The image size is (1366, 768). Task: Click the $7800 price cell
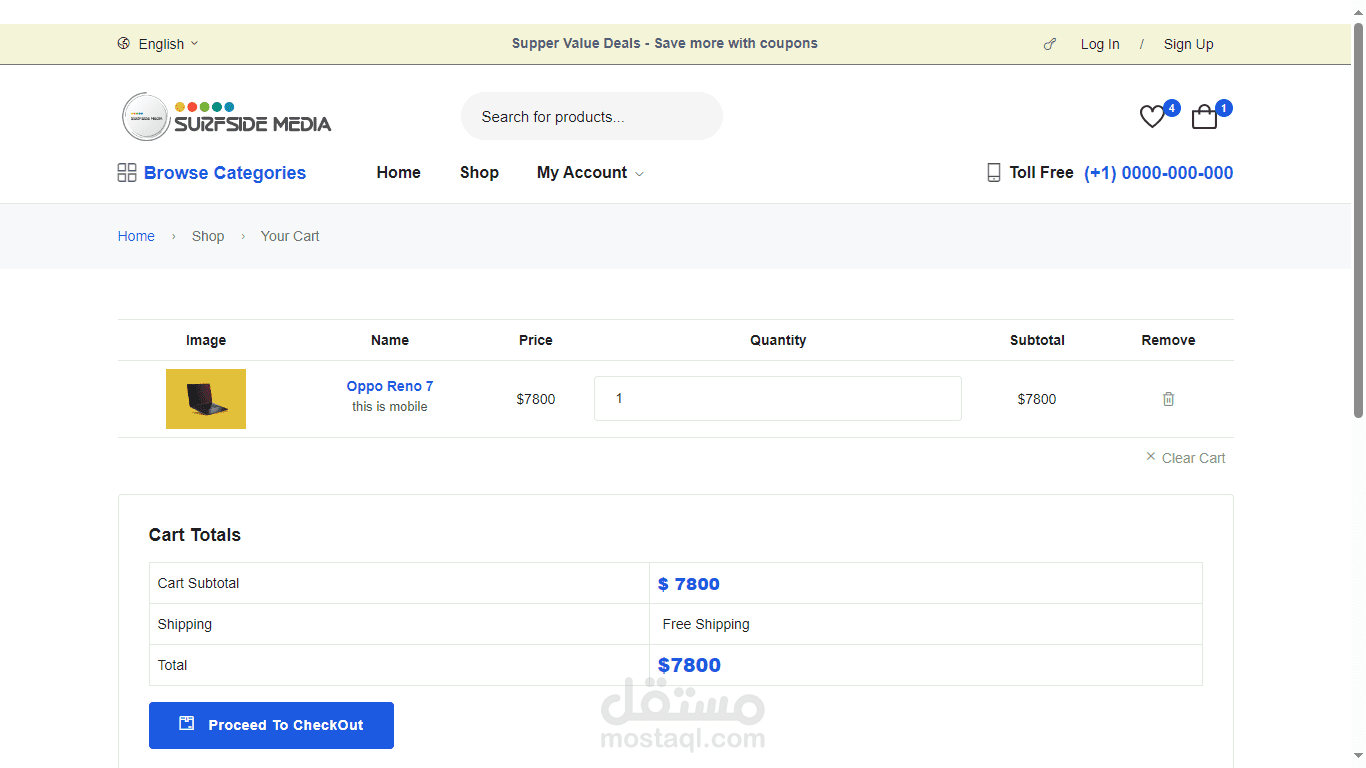(x=536, y=399)
